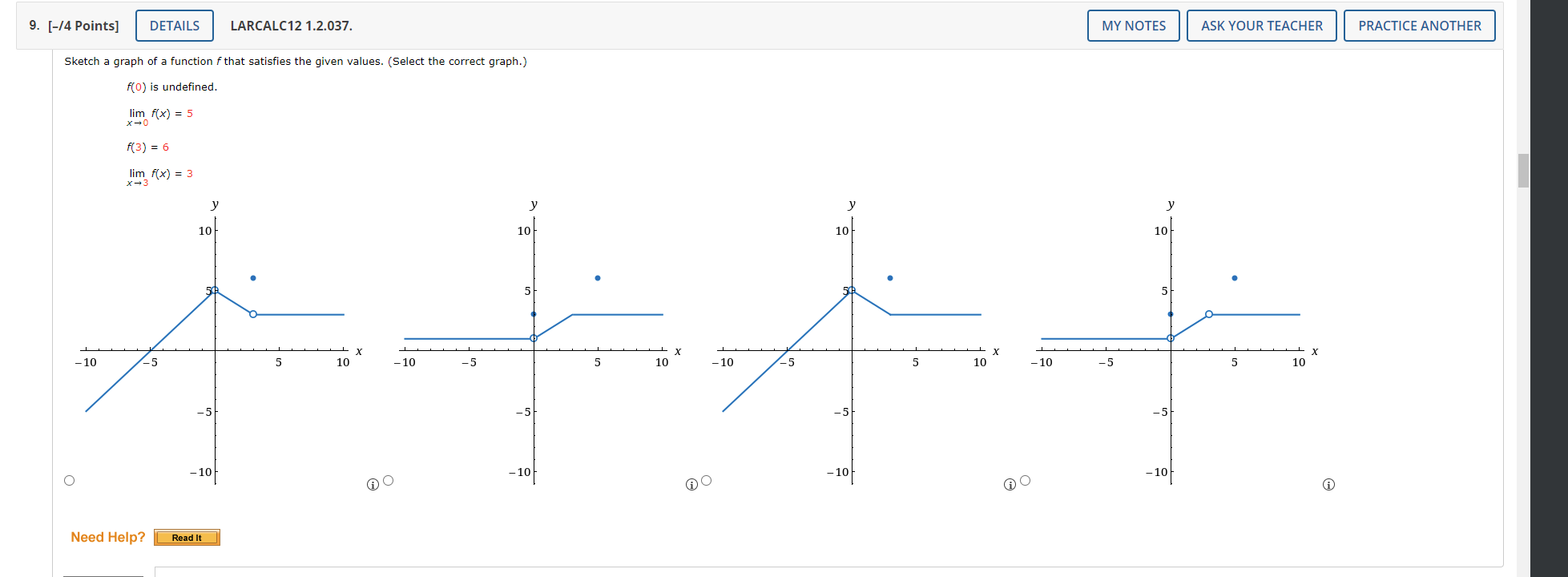Select the radio button for the fourth graph
Image resolution: width=1568 pixels, height=577 pixels.
(x=1026, y=480)
